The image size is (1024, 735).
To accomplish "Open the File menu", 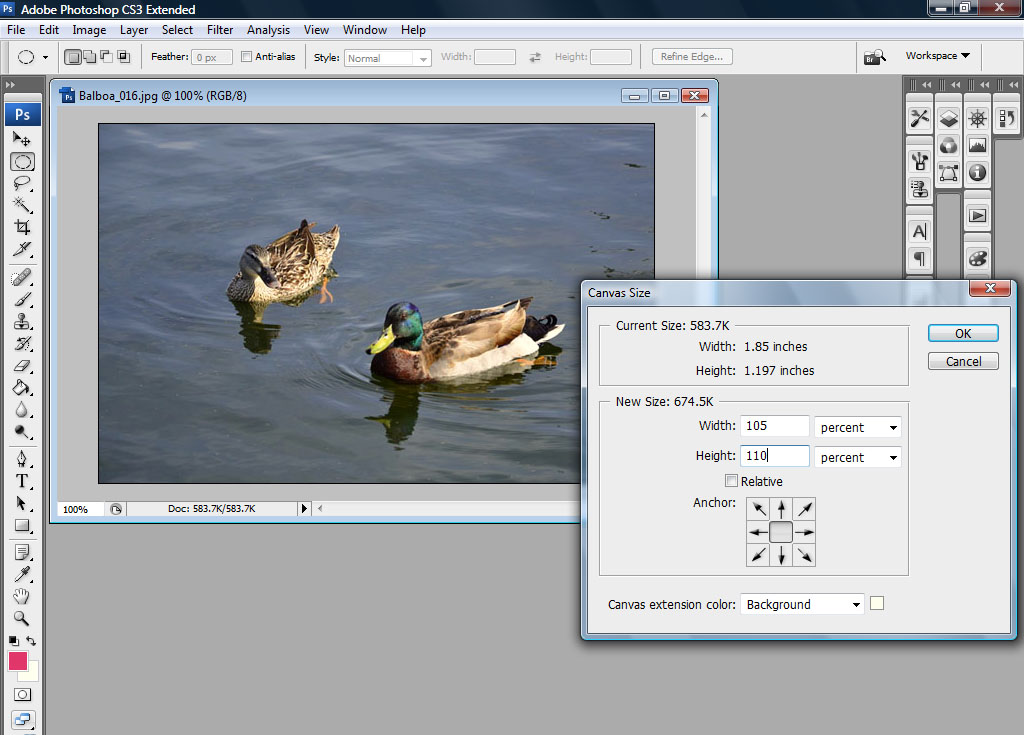I will pyautogui.click(x=16, y=30).
